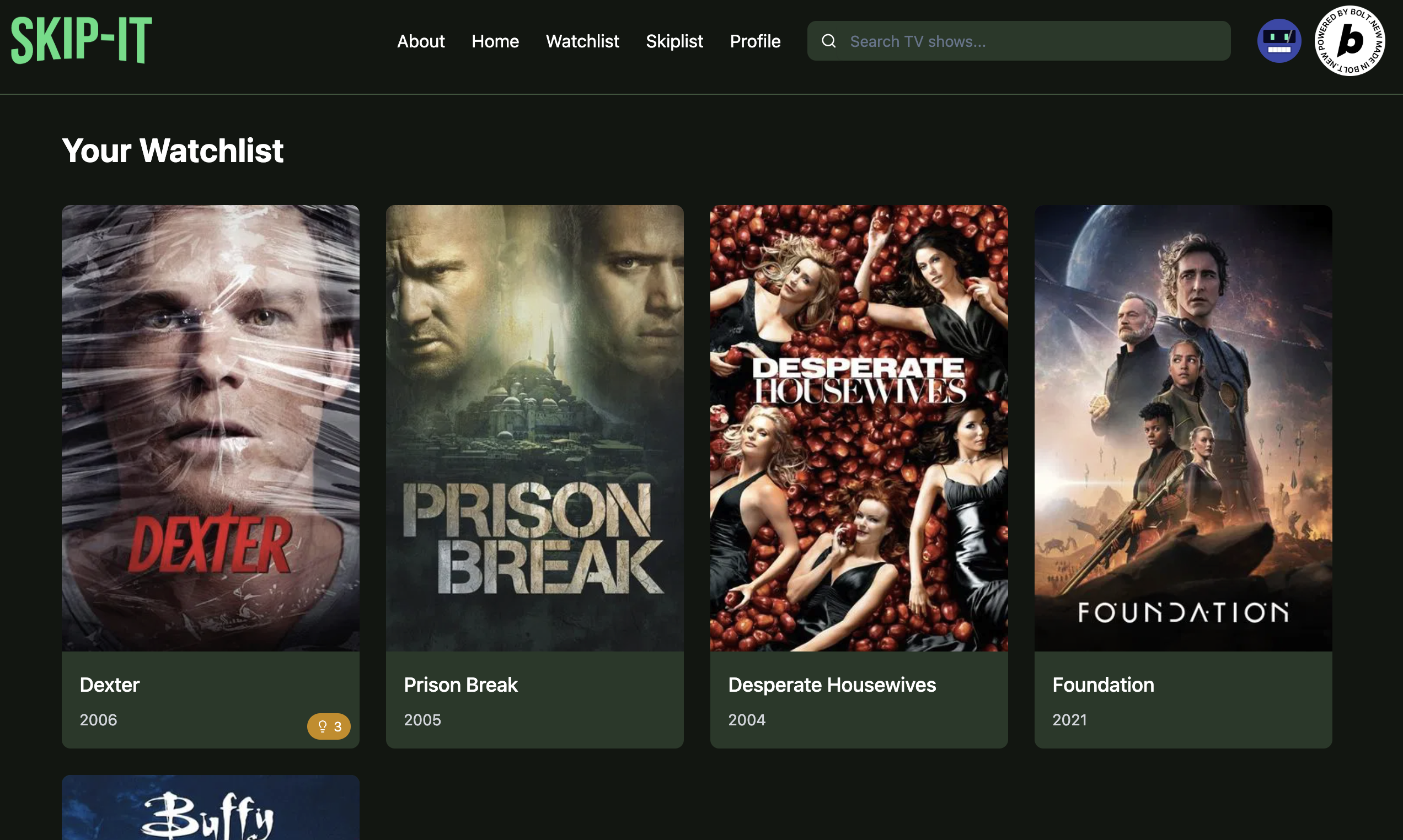Screen dimensions: 1403x840
Task: Open the Desperate Housewives poster
Action: [x=859, y=428]
